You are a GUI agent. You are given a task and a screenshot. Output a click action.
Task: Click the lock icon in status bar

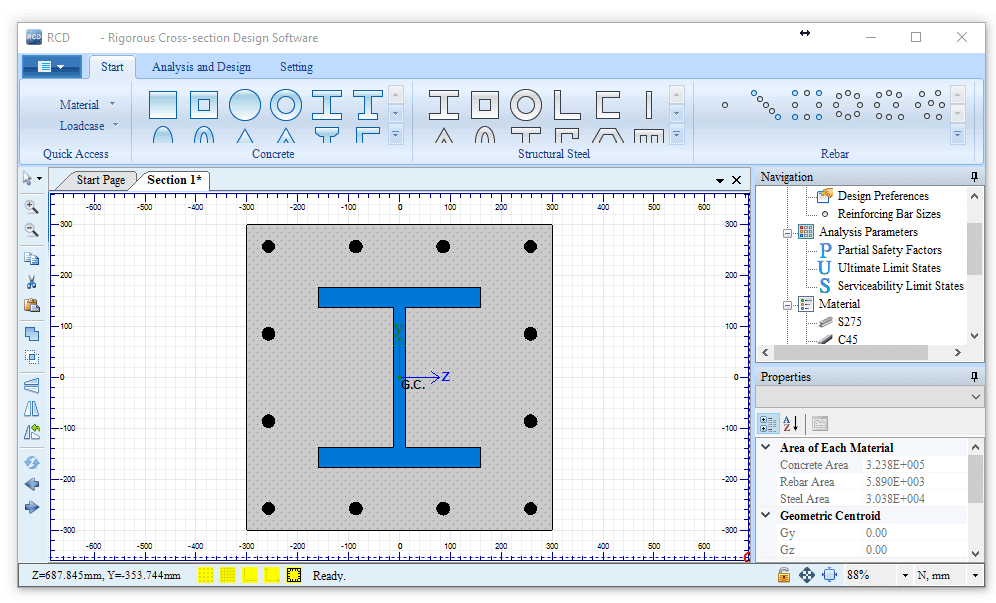point(784,575)
